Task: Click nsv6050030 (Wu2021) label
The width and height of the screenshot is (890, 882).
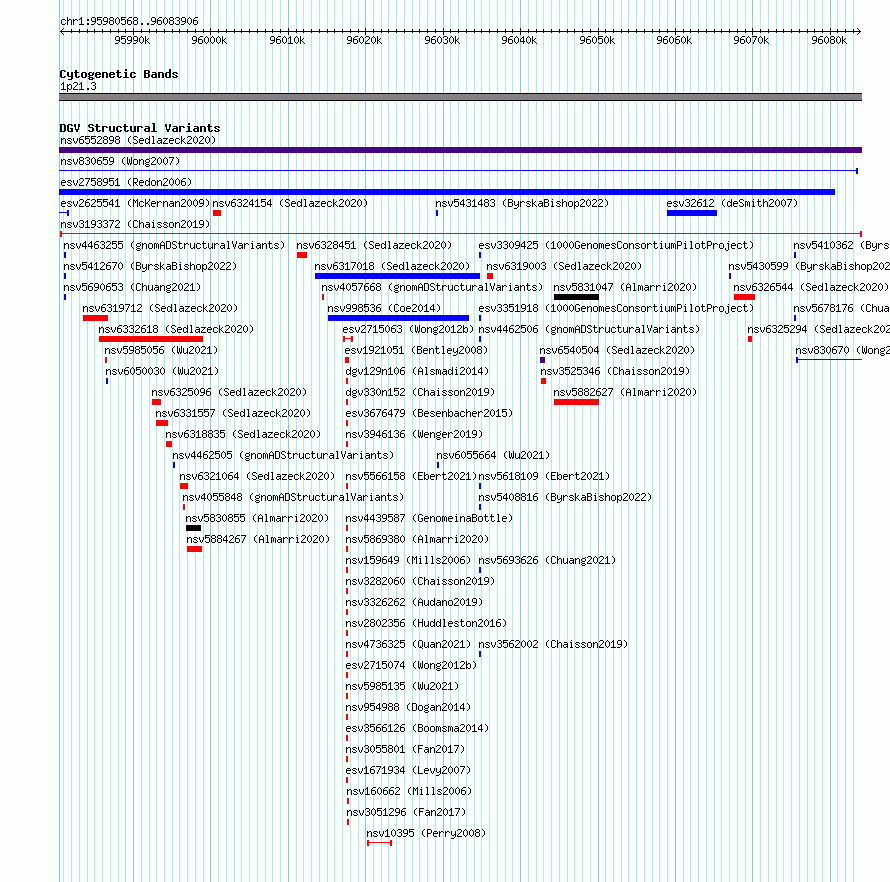Action: coord(162,371)
